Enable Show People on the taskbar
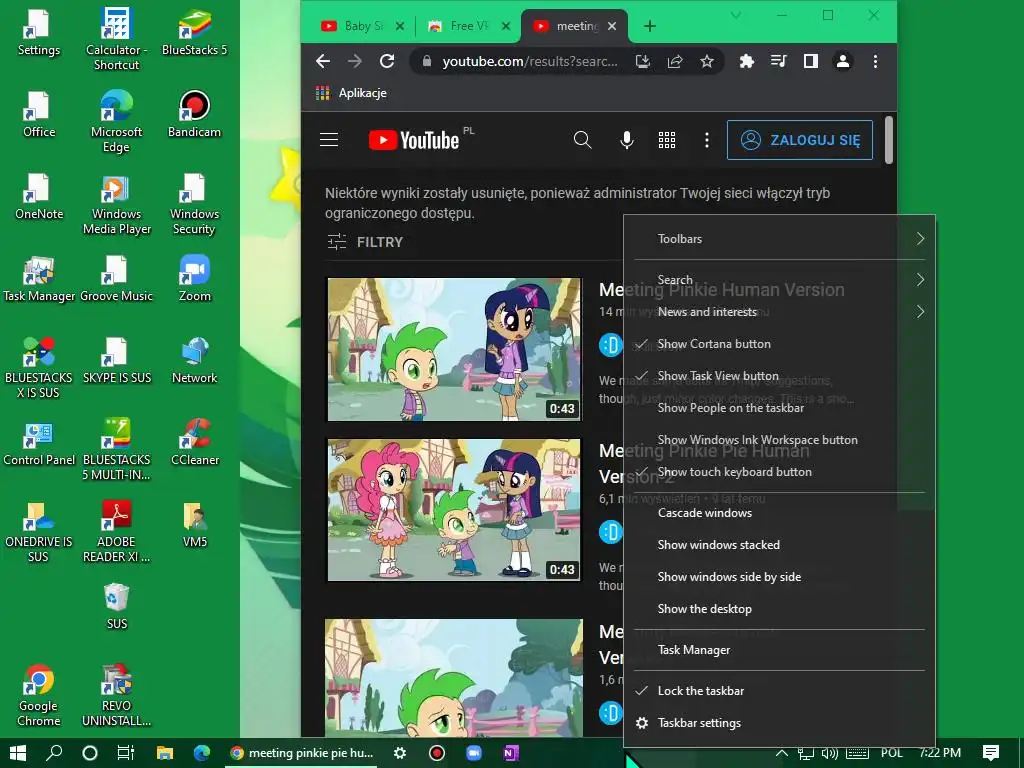Screen dimensions: 1024x768 tap(780, 408)
